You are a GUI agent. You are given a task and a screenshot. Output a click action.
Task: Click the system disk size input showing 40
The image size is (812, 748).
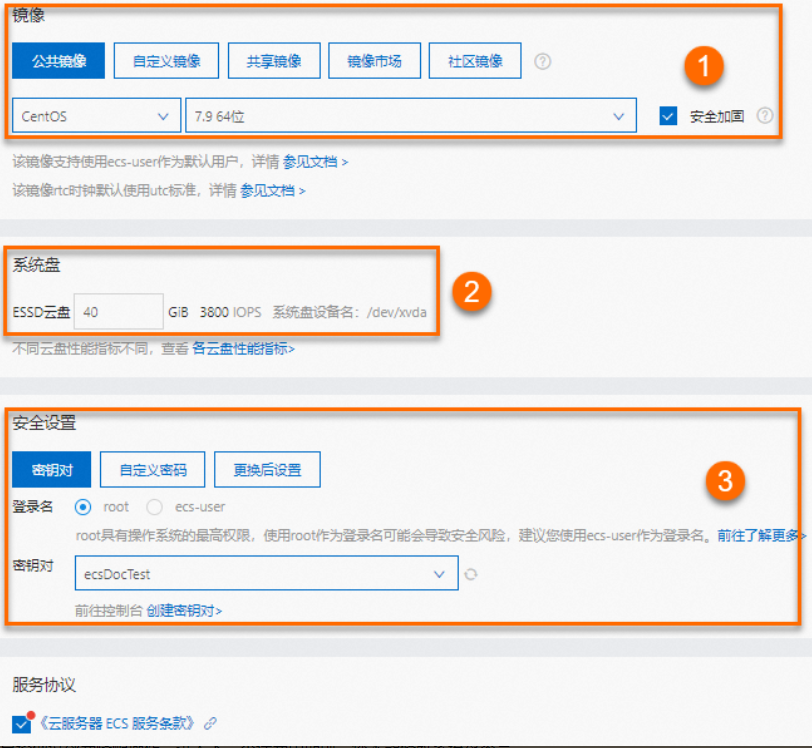(118, 311)
